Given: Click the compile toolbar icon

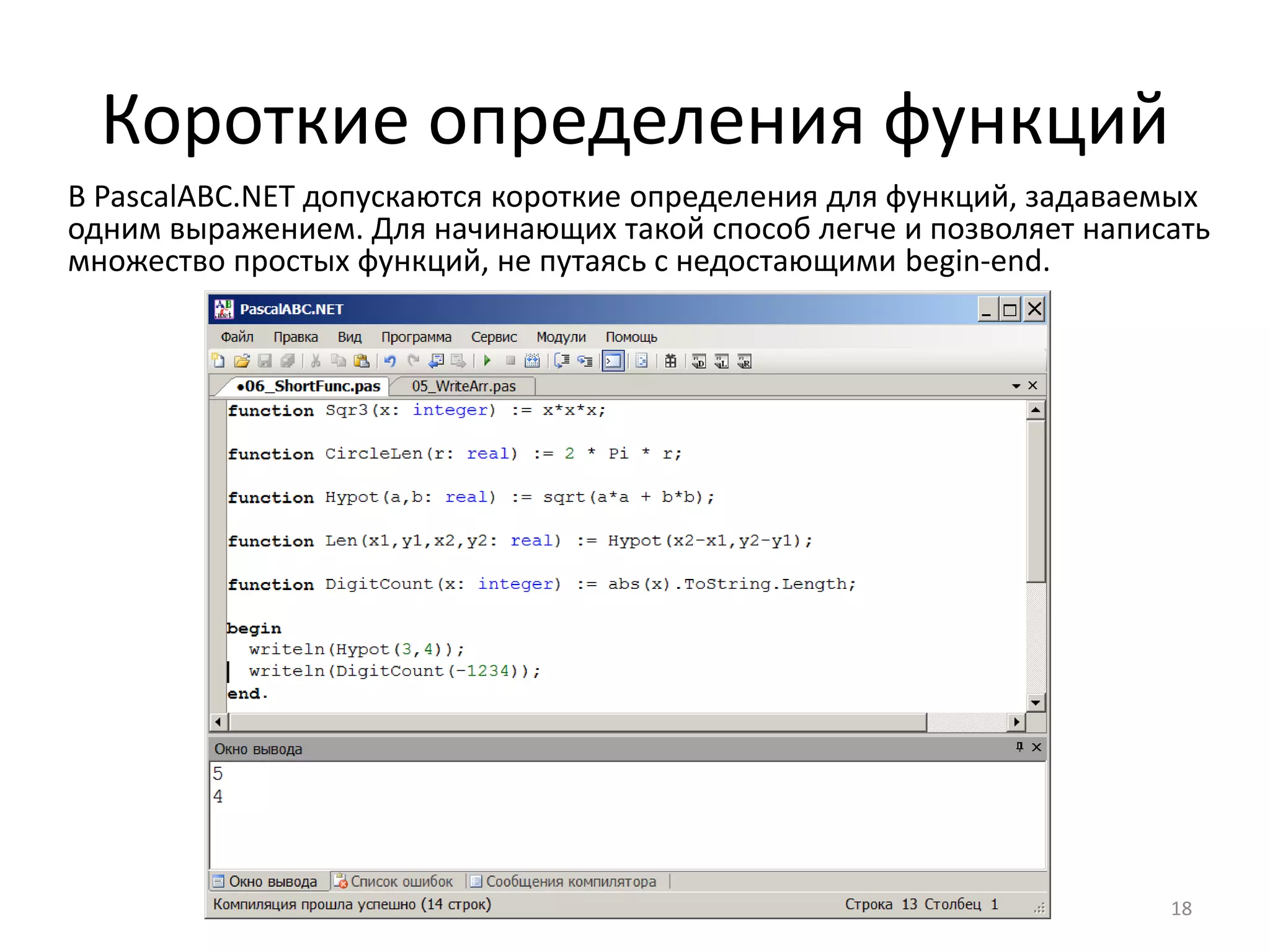Looking at the screenshot, I should click(533, 361).
